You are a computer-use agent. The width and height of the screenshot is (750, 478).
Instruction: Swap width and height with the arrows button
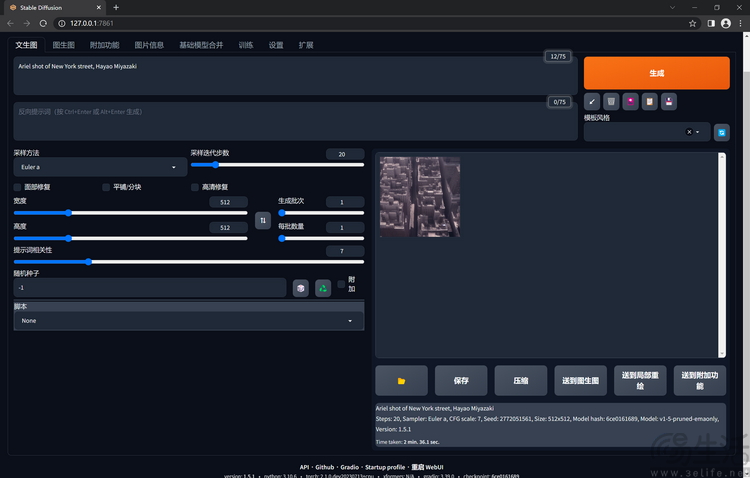point(263,220)
